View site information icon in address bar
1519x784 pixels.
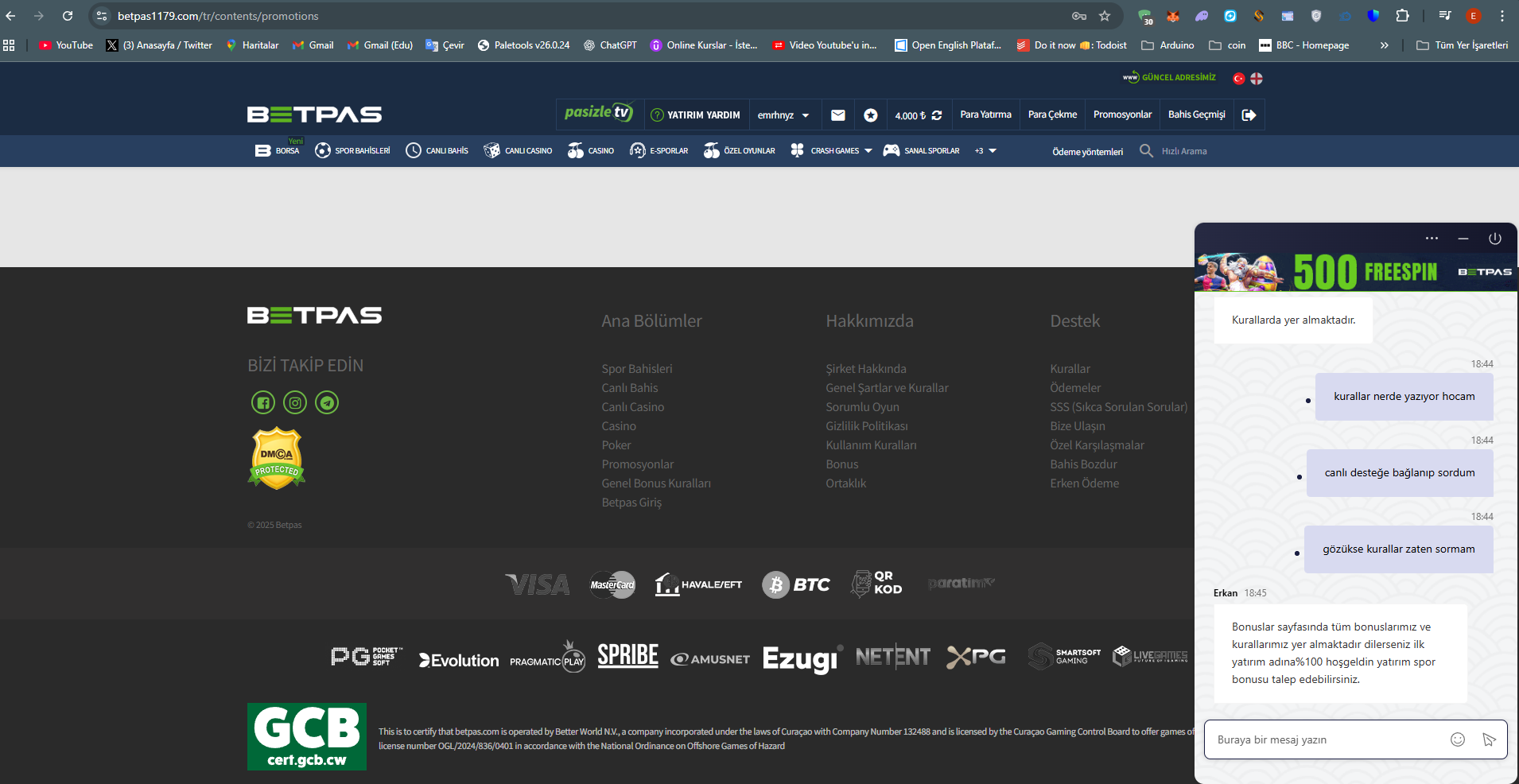point(102,16)
